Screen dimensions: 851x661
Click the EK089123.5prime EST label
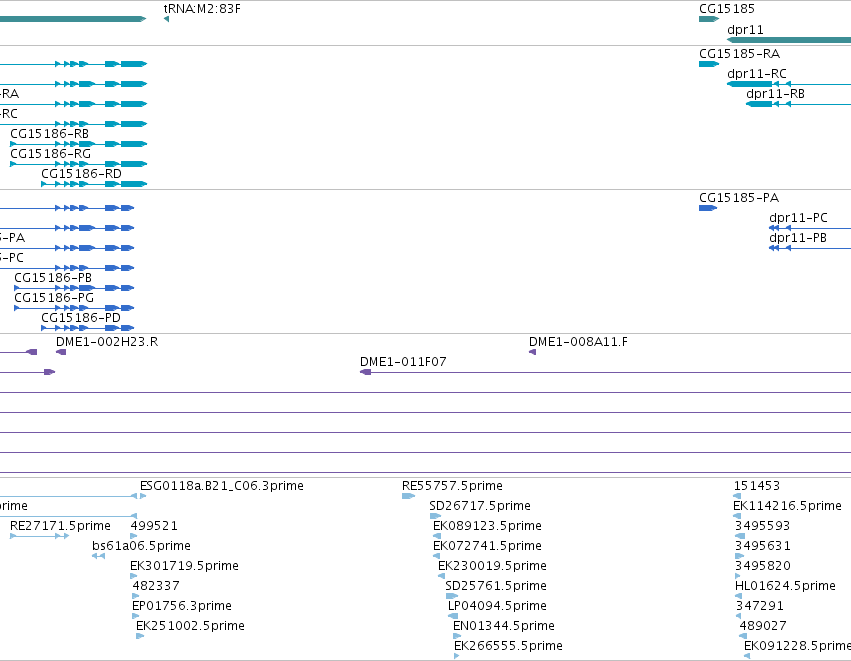click(x=487, y=526)
